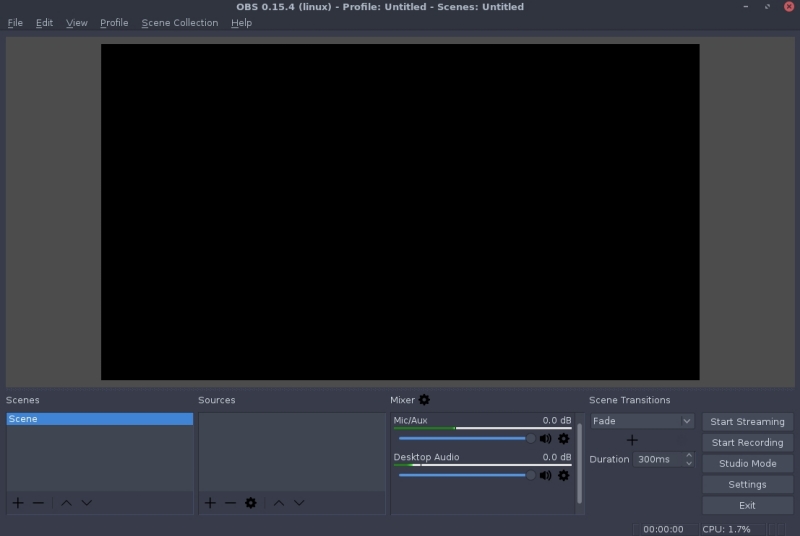This screenshot has width=800, height=536.
Task: Add a new source with plus icon
Action: point(210,503)
